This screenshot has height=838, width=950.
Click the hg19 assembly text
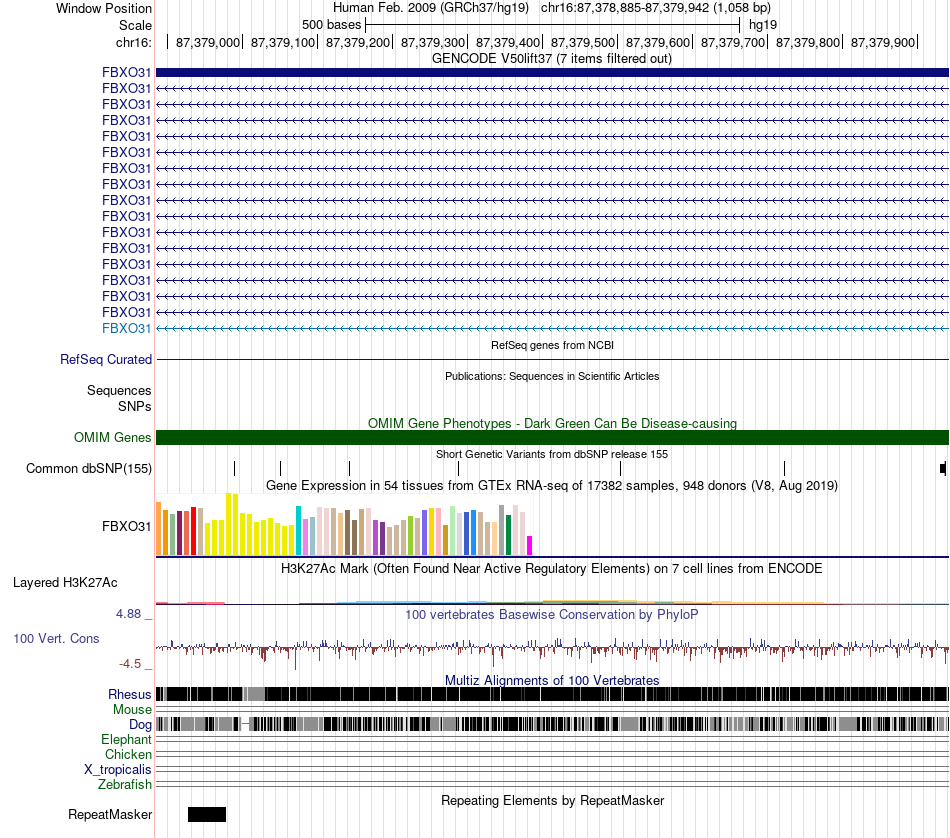pyautogui.click(x=763, y=25)
